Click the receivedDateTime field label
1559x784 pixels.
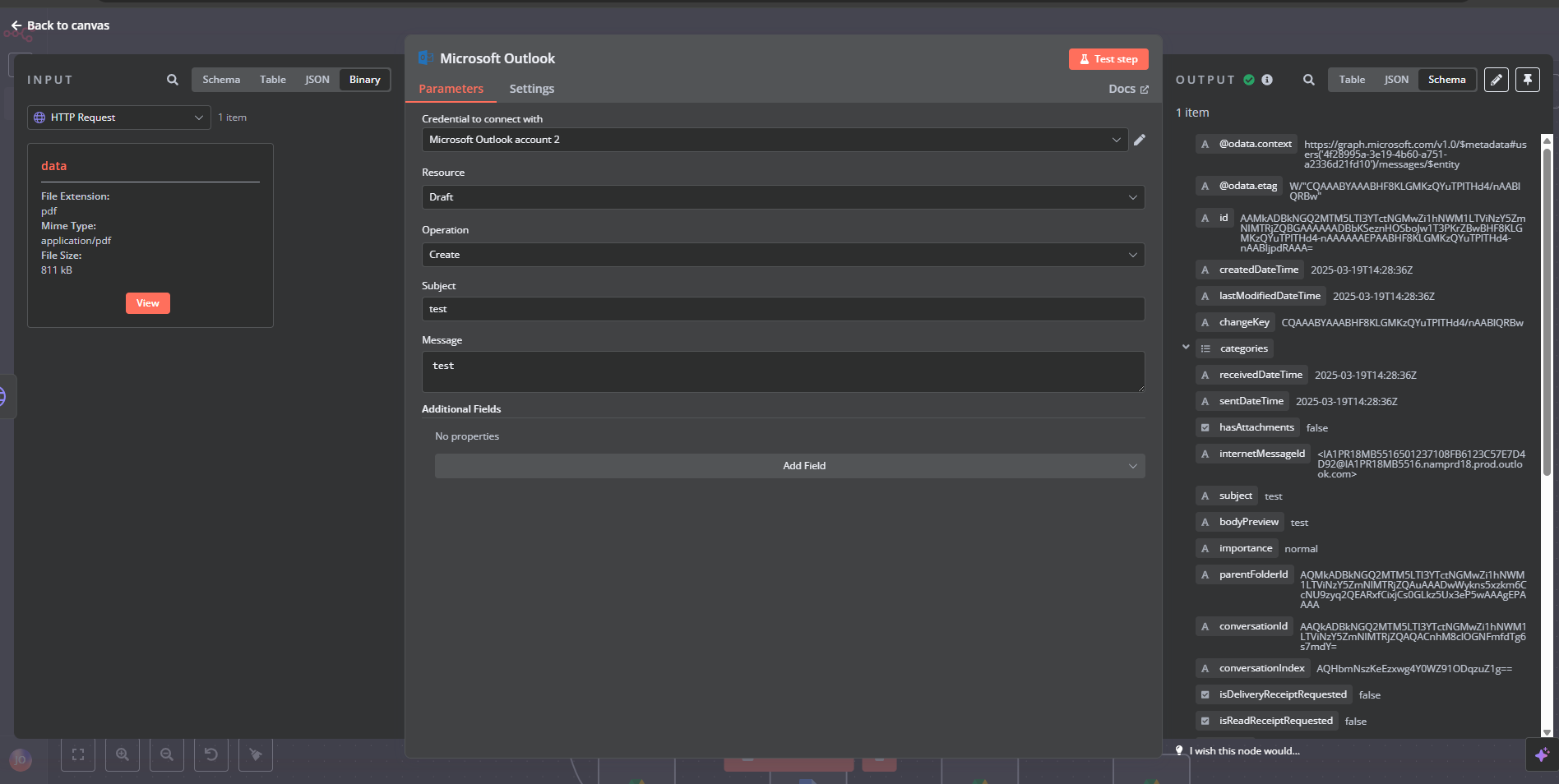(x=1261, y=375)
